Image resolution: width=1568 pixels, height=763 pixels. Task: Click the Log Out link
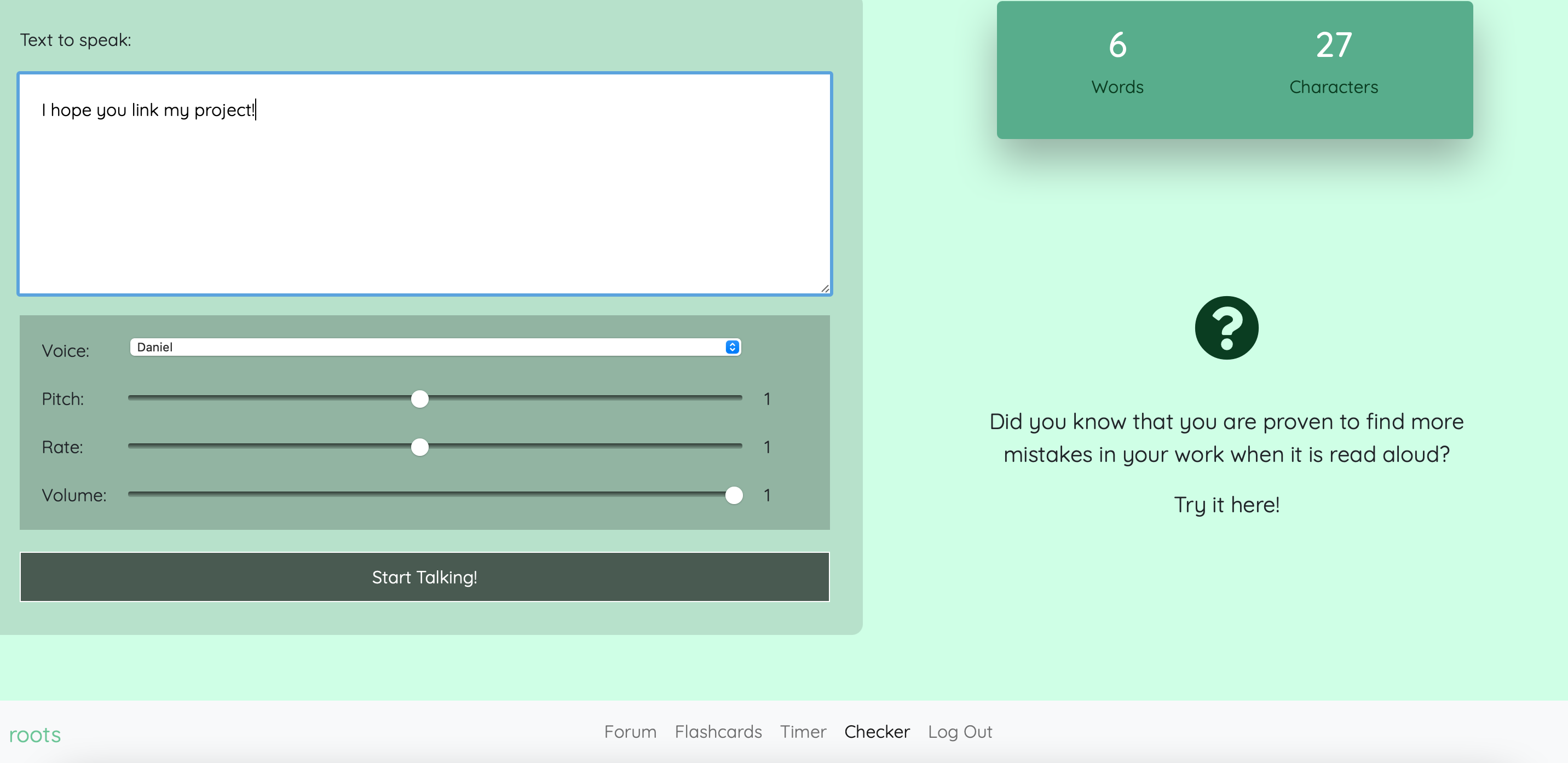pyautogui.click(x=959, y=731)
